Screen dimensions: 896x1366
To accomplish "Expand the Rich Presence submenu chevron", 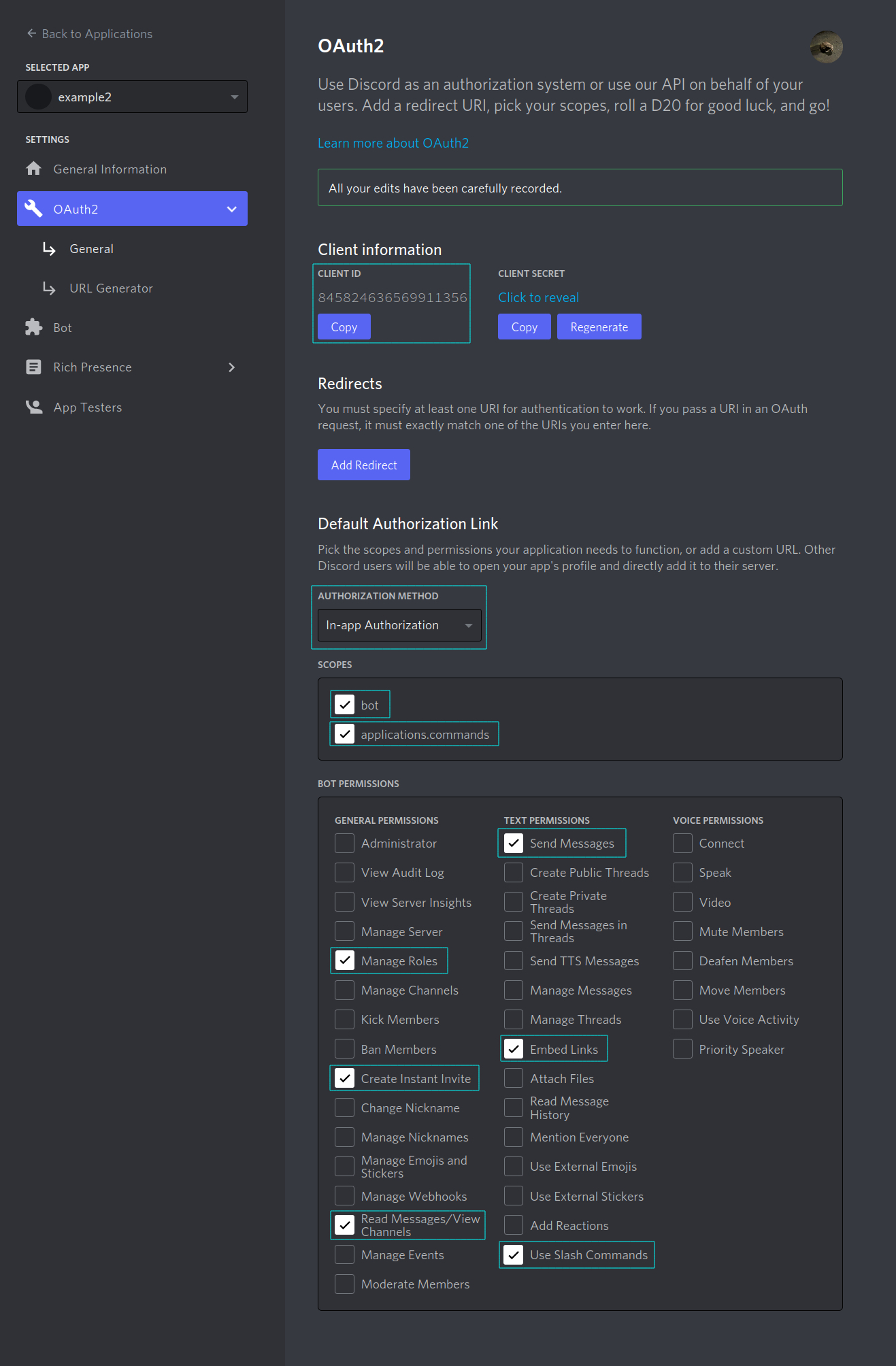I will pos(232,367).
